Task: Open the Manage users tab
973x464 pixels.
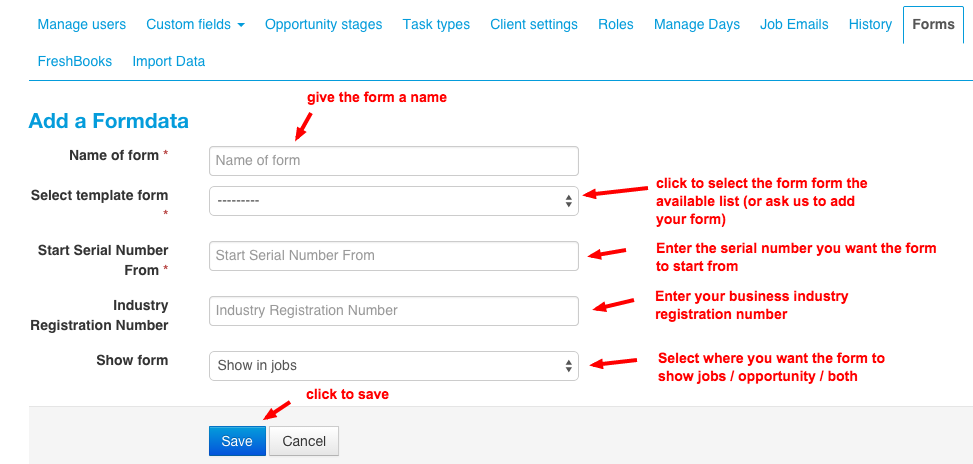Action: [82, 24]
